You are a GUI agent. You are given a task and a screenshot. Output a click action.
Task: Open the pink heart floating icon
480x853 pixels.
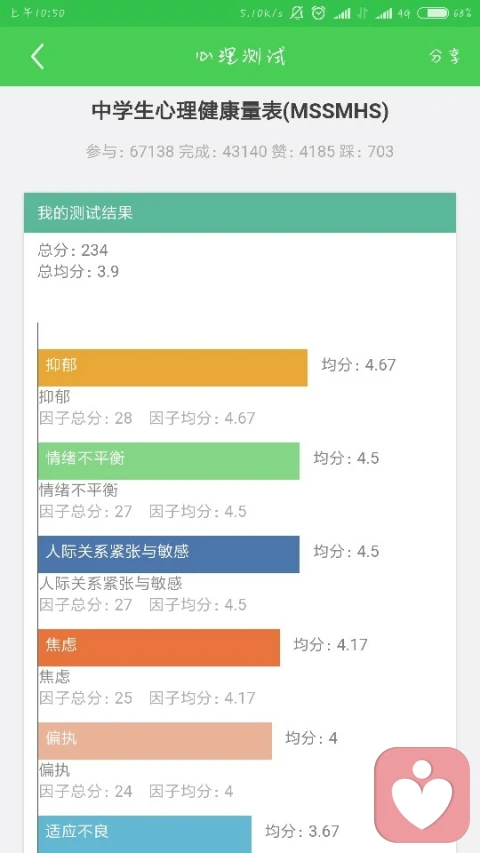(x=422, y=795)
